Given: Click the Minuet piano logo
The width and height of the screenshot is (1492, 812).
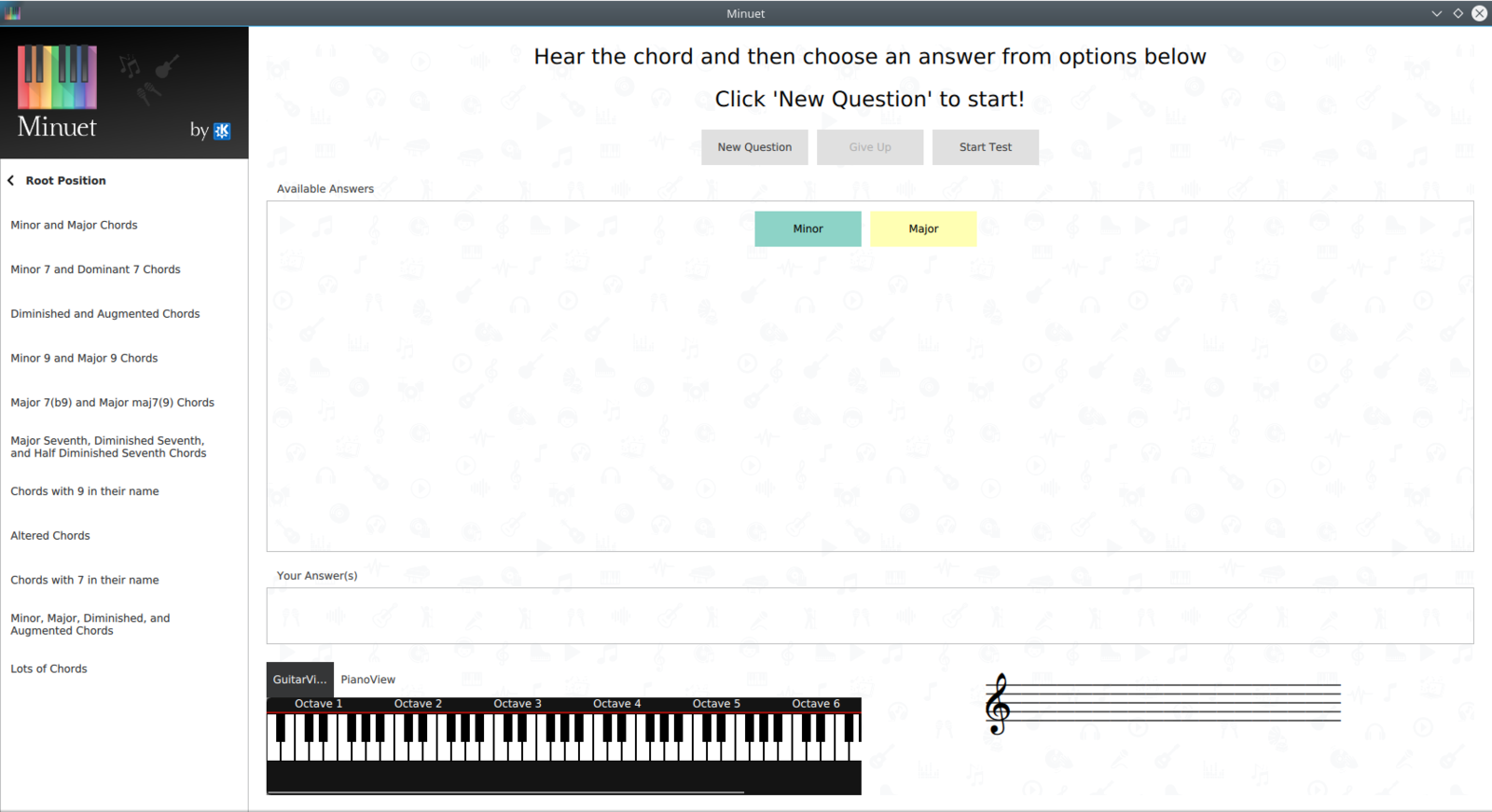Looking at the screenshot, I should pyautogui.click(x=57, y=77).
